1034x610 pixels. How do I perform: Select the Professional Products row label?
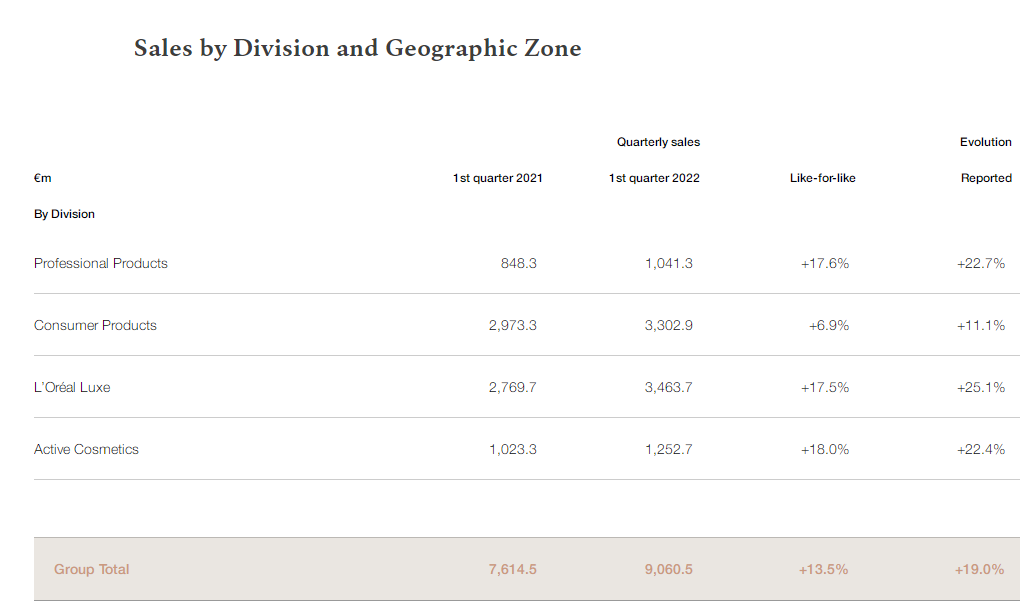point(101,263)
